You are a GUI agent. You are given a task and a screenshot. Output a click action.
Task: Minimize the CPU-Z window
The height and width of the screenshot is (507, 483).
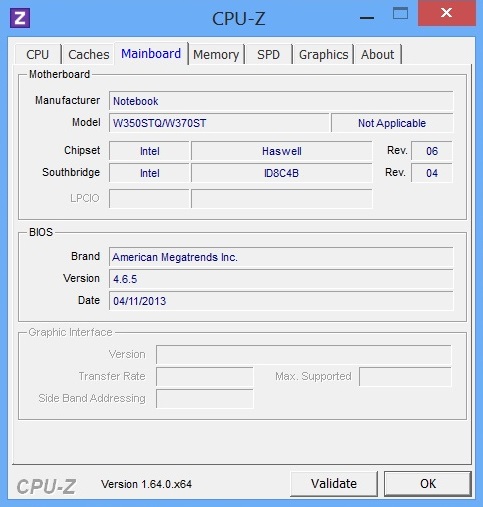pyautogui.click(x=367, y=18)
